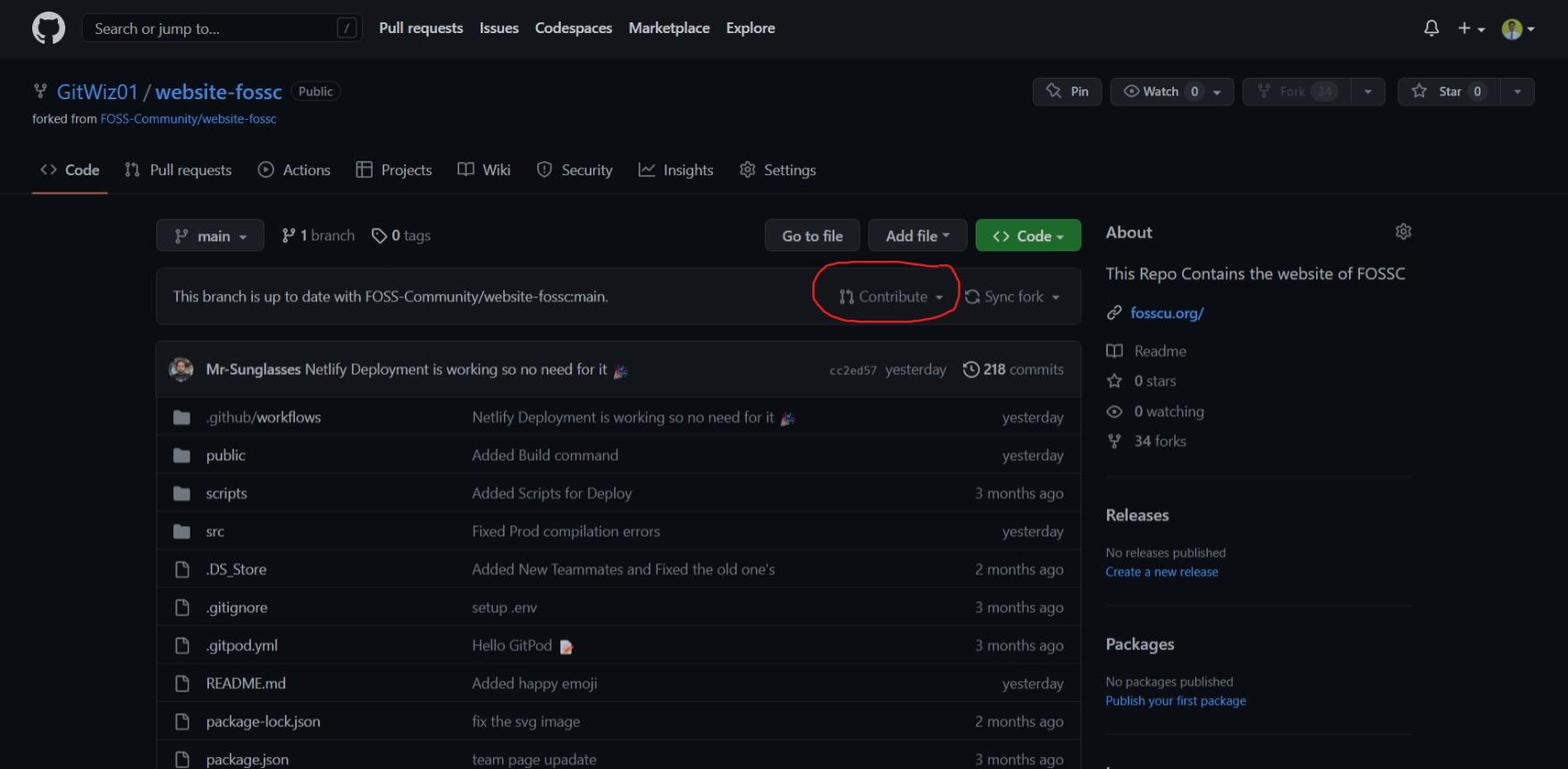The height and width of the screenshot is (769, 1568).
Task: Open the Watch notifications dropdown
Action: 1172,91
